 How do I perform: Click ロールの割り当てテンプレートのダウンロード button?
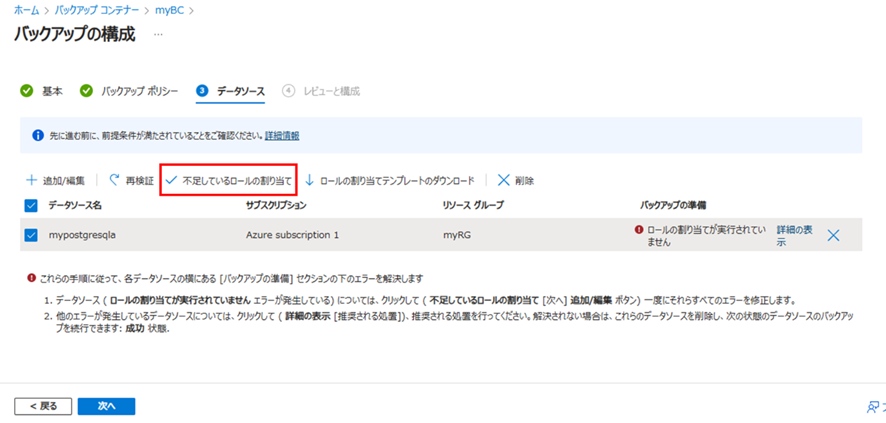(x=389, y=181)
